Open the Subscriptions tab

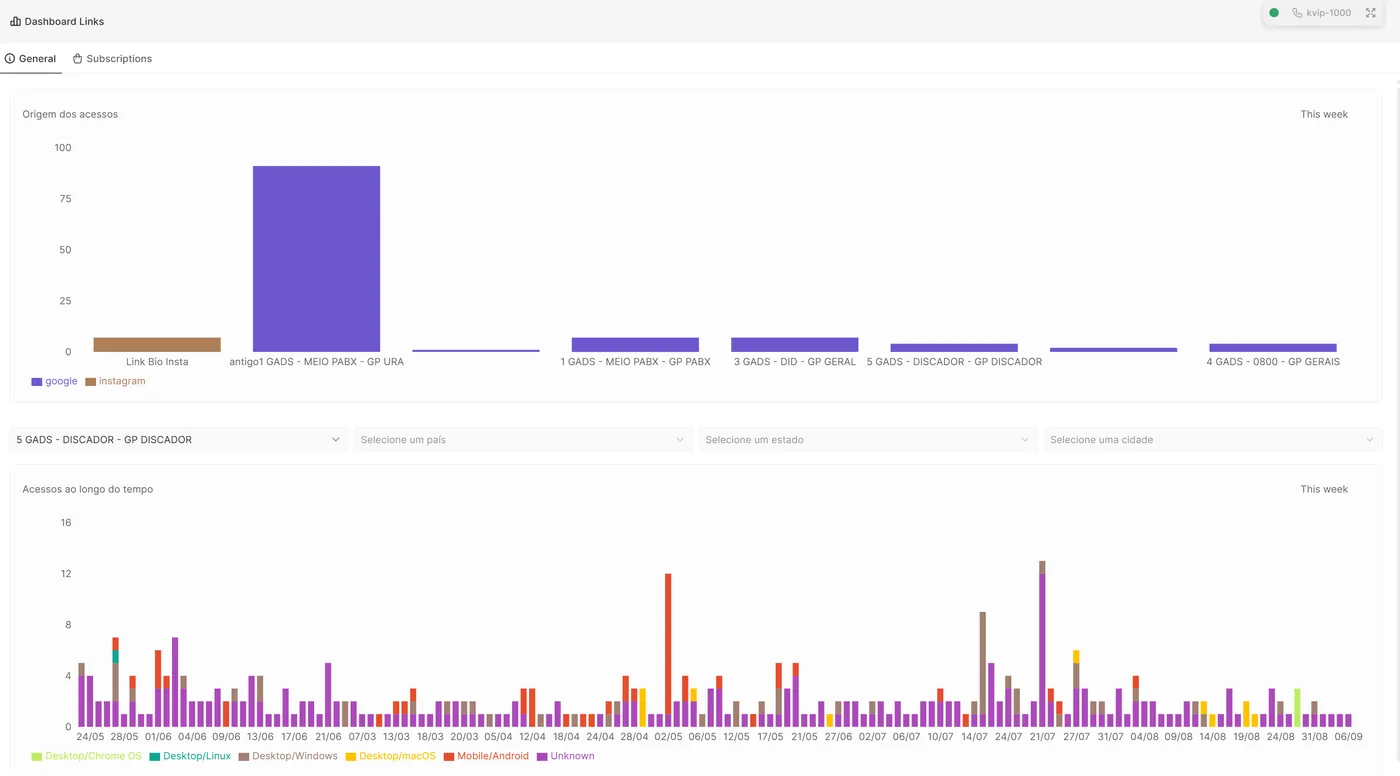click(112, 59)
